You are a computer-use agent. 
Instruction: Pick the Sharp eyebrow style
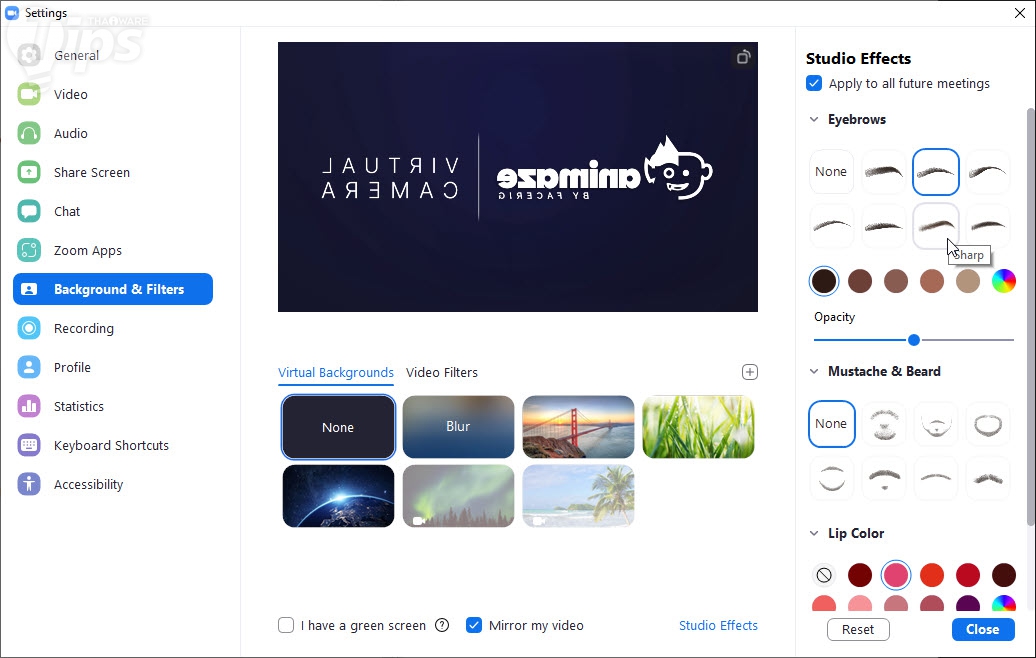pyautogui.click(x=936, y=226)
